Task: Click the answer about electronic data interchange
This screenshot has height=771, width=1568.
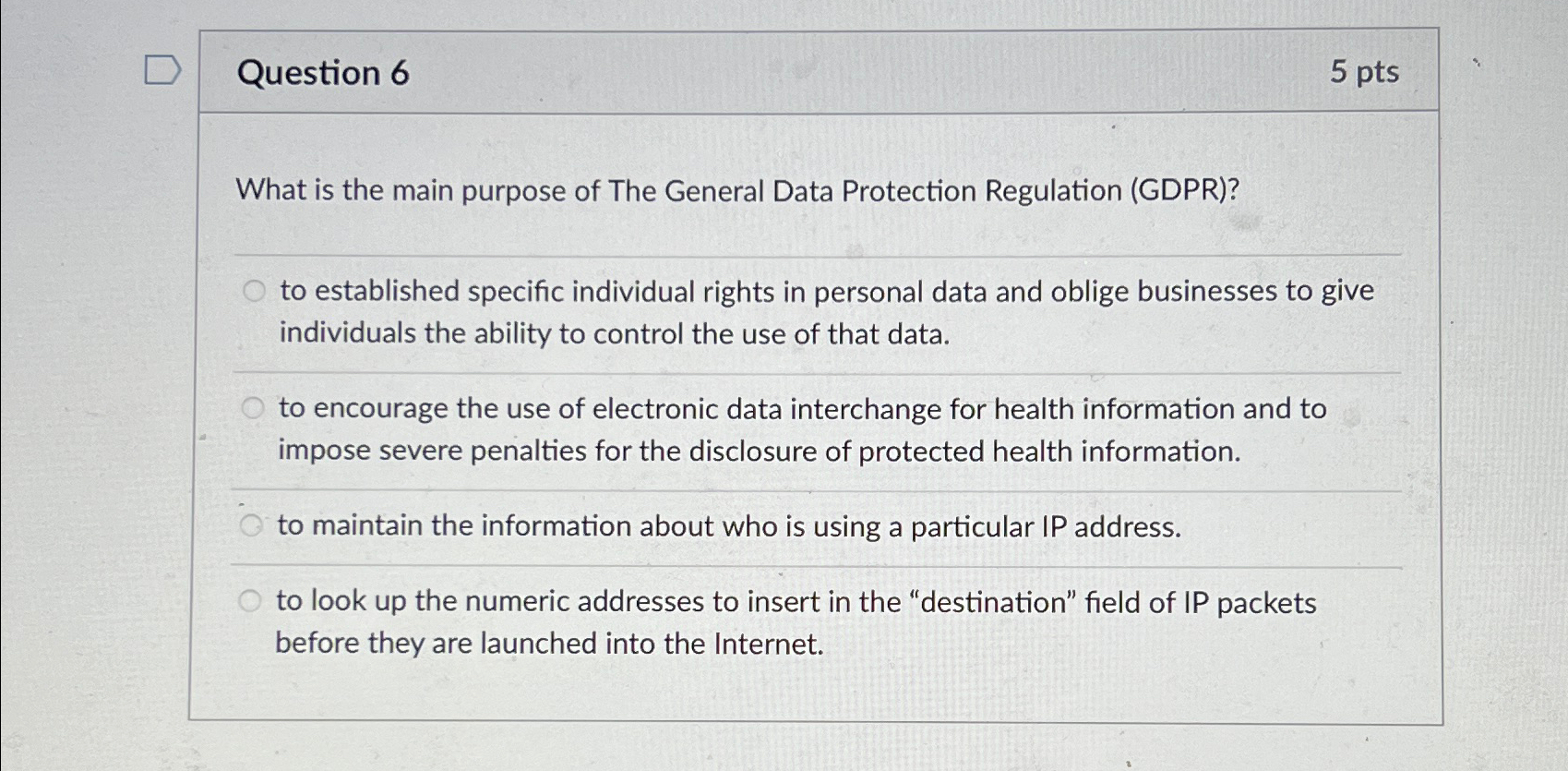Action: (803, 429)
